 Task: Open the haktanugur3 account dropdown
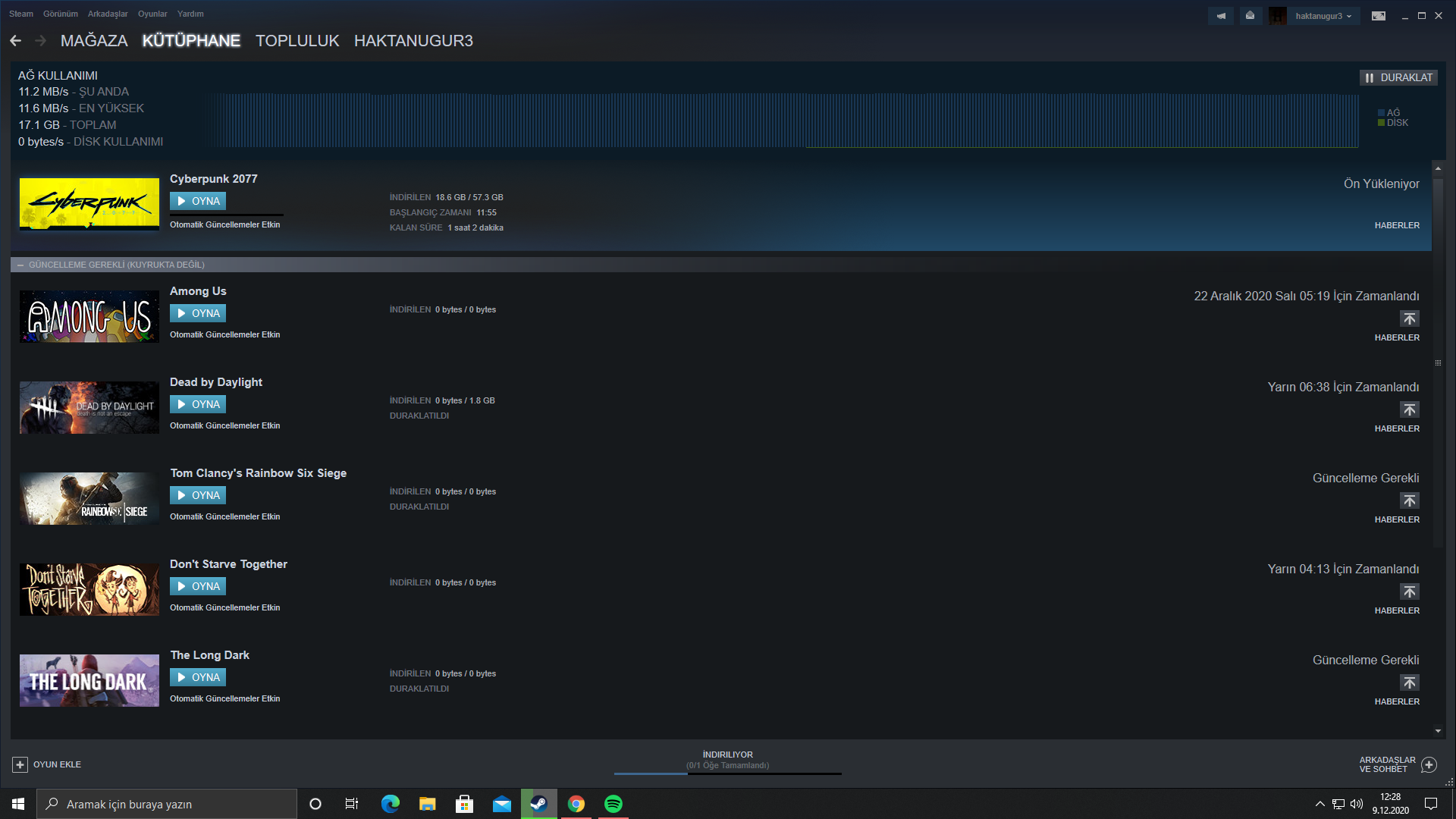pyautogui.click(x=1323, y=16)
